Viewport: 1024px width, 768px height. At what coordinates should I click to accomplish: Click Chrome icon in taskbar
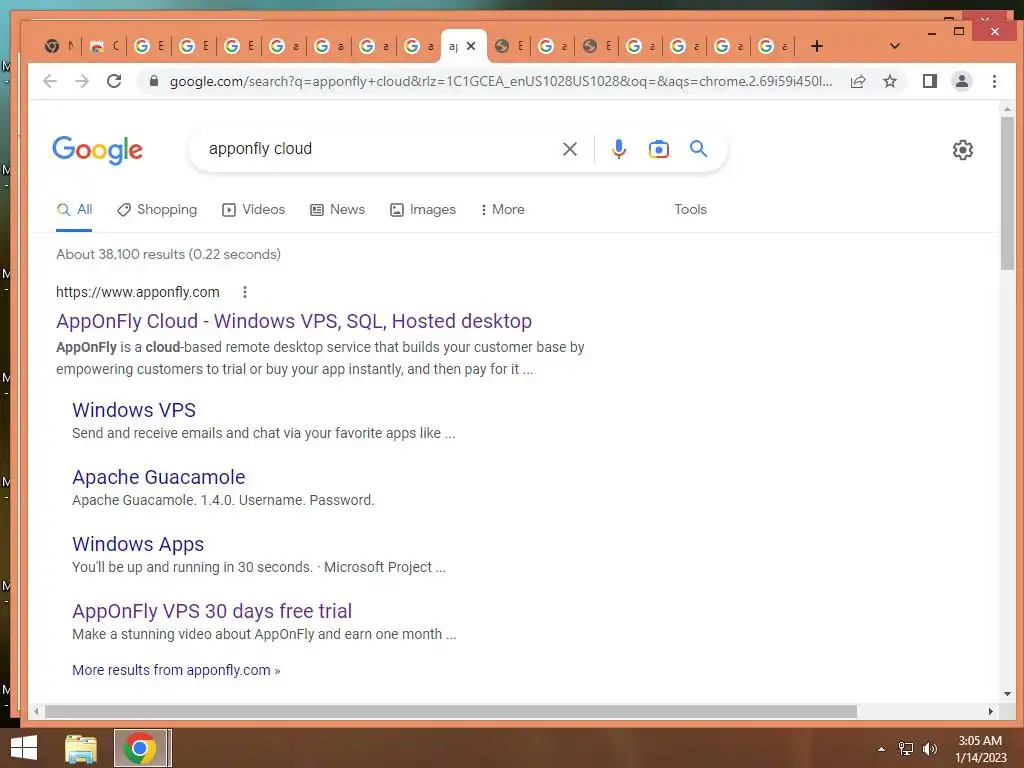(140, 748)
